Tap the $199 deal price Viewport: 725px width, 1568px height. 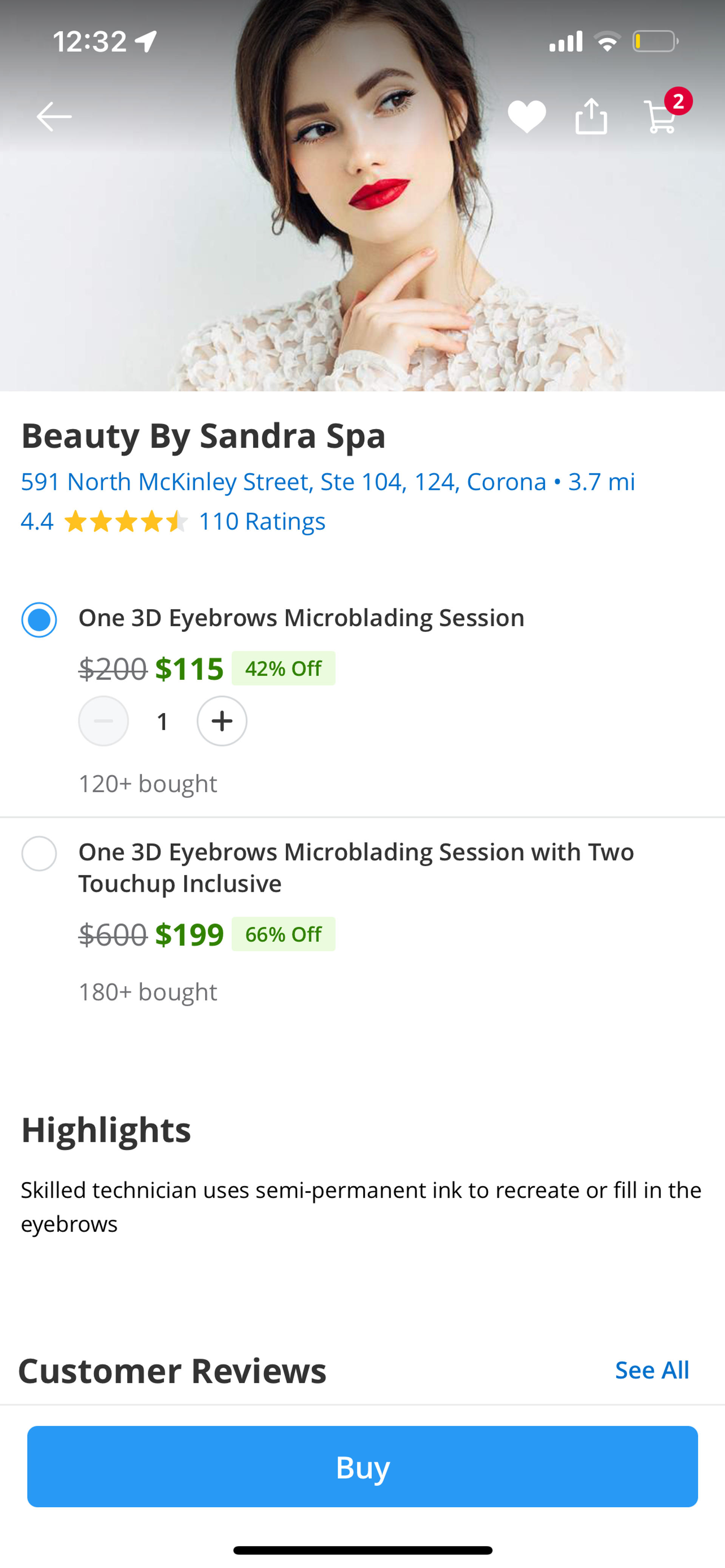pyautogui.click(x=189, y=934)
